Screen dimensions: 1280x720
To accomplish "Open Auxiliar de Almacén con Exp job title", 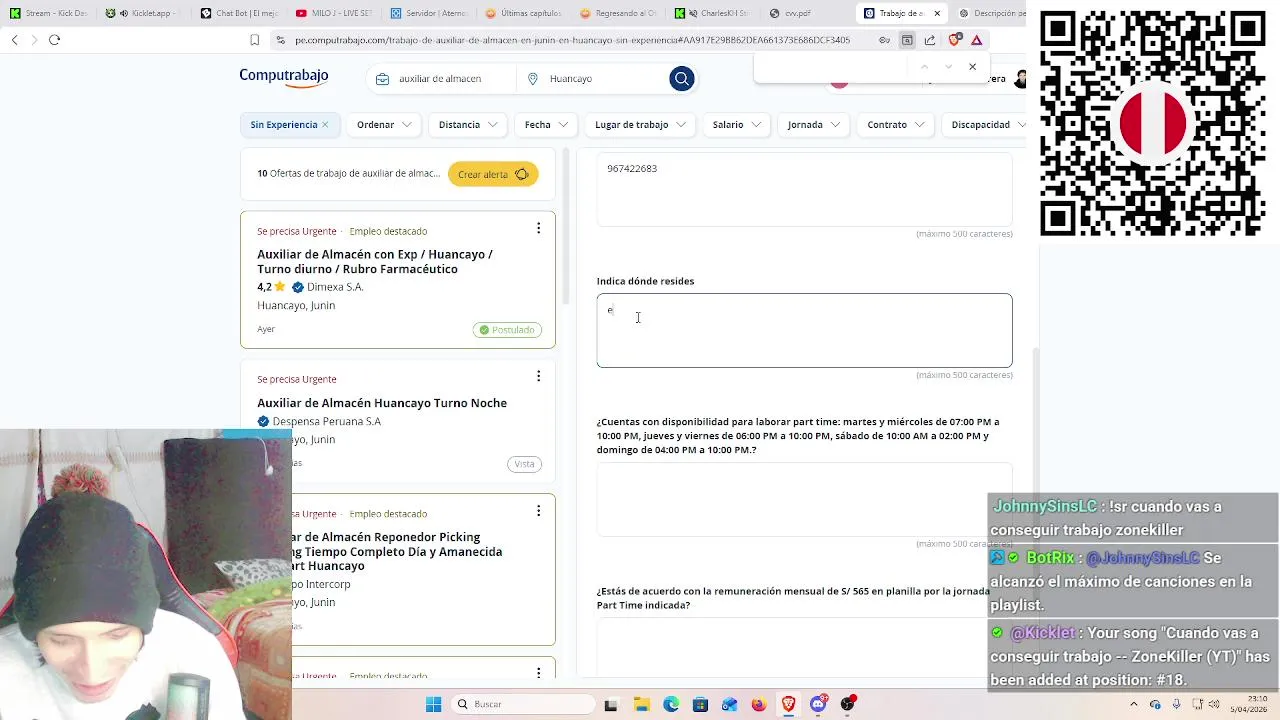I will (x=375, y=262).
